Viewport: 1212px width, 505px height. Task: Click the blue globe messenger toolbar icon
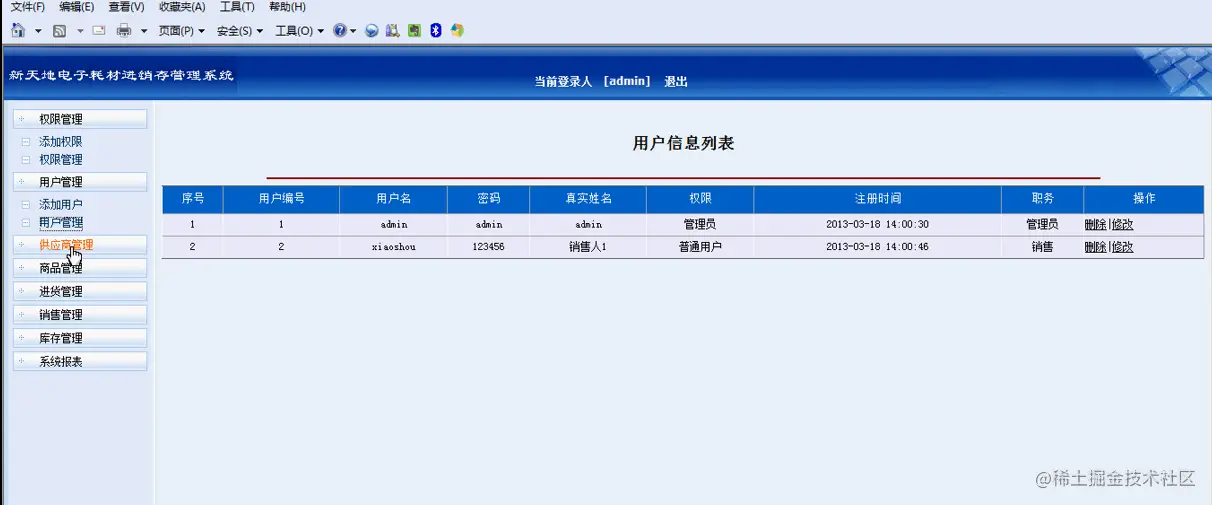coord(371,31)
